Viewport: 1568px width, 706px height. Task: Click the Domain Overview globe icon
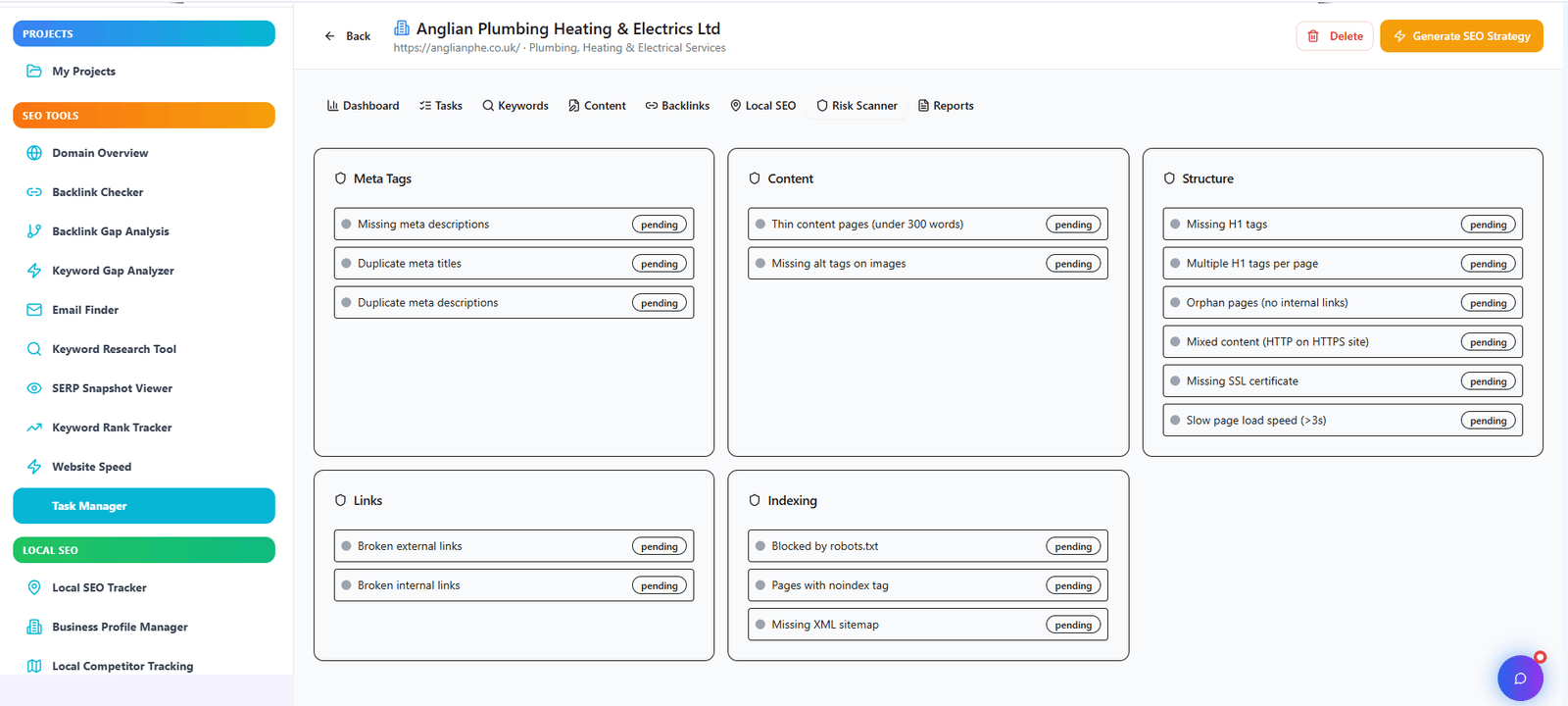tap(34, 153)
